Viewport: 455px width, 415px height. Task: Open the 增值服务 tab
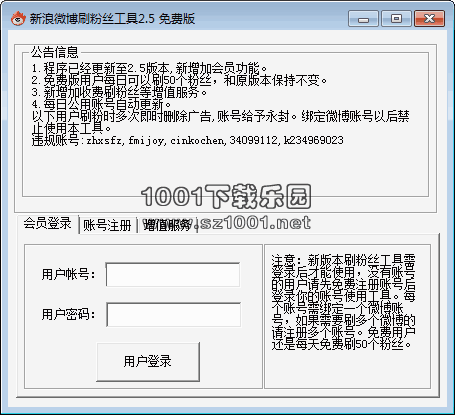[167, 226]
